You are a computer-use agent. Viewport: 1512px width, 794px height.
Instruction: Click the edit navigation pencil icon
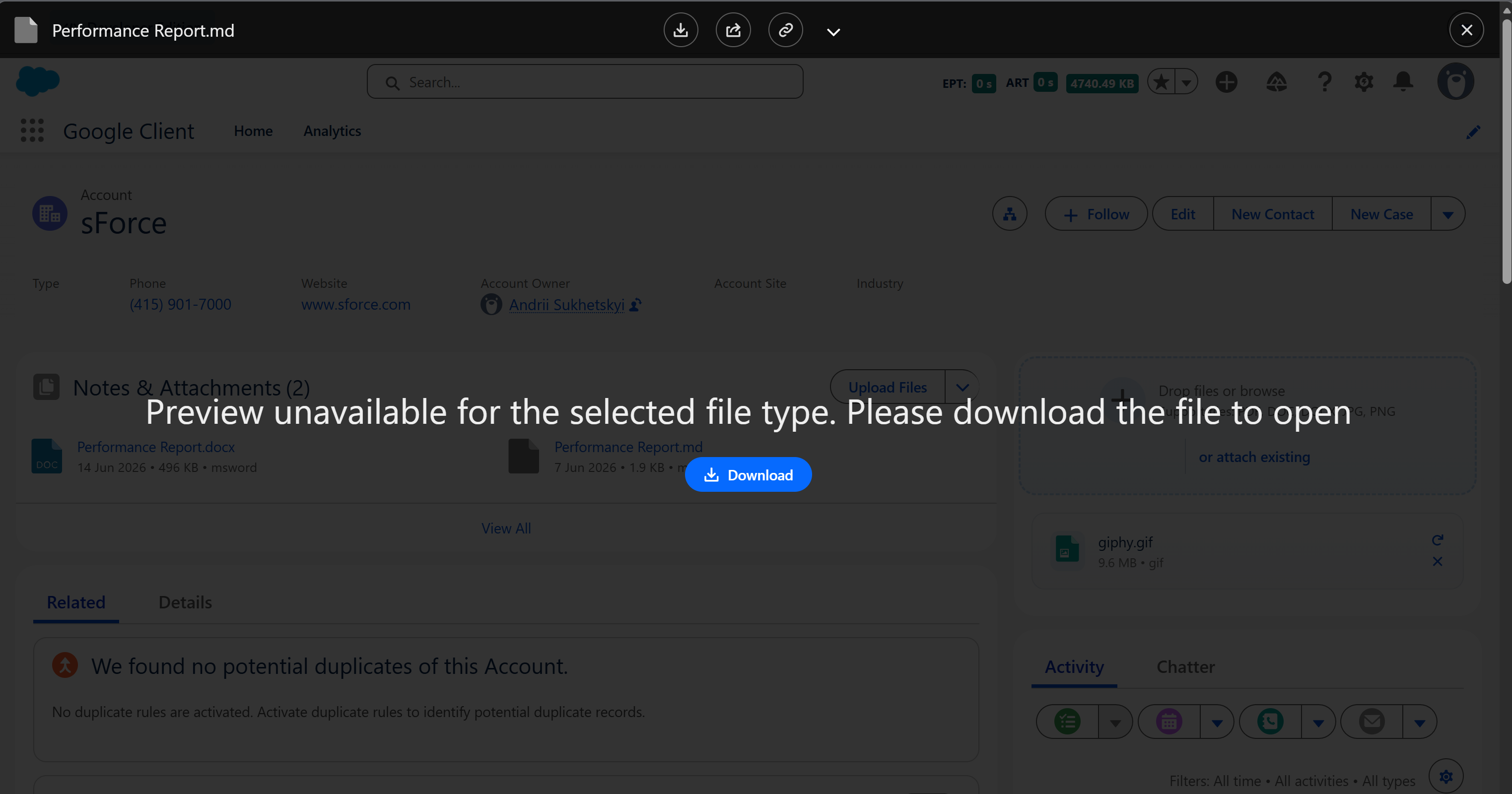tap(1473, 132)
